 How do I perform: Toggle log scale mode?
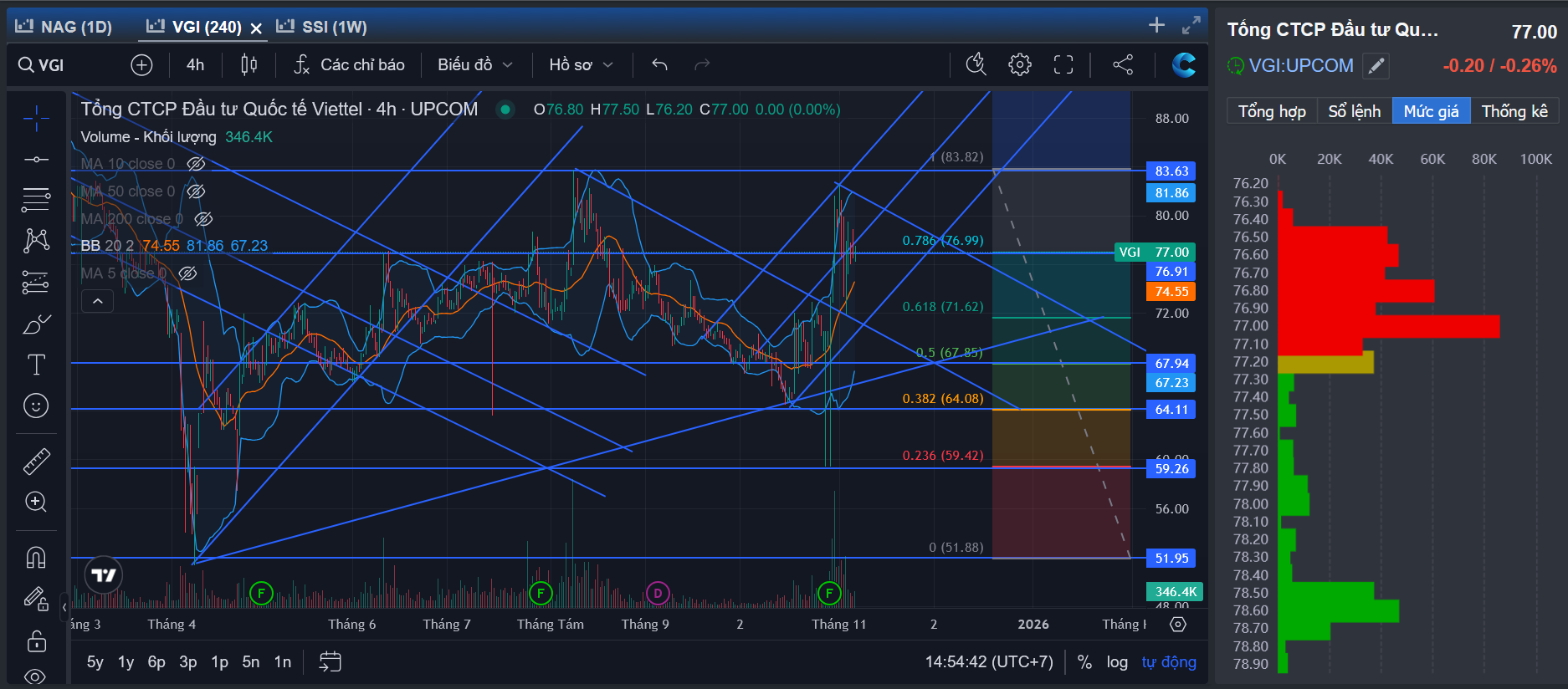click(1117, 661)
